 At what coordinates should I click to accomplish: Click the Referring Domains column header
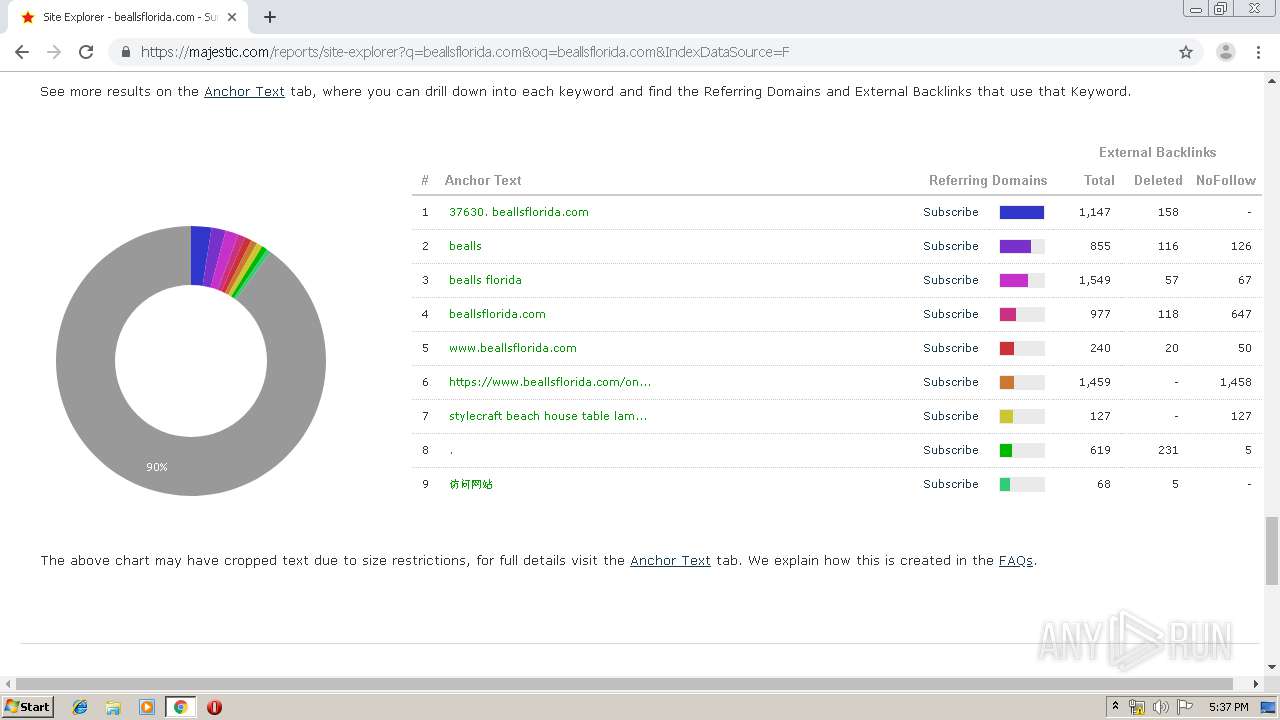[x=988, y=180]
